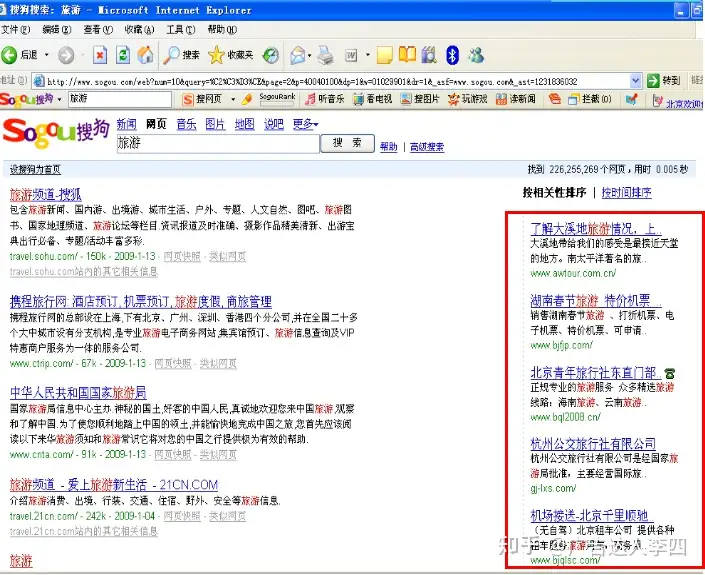Expand the Word edit dropdown arrow
This screenshot has width=705, height=575.
pyautogui.click(x=367, y=55)
